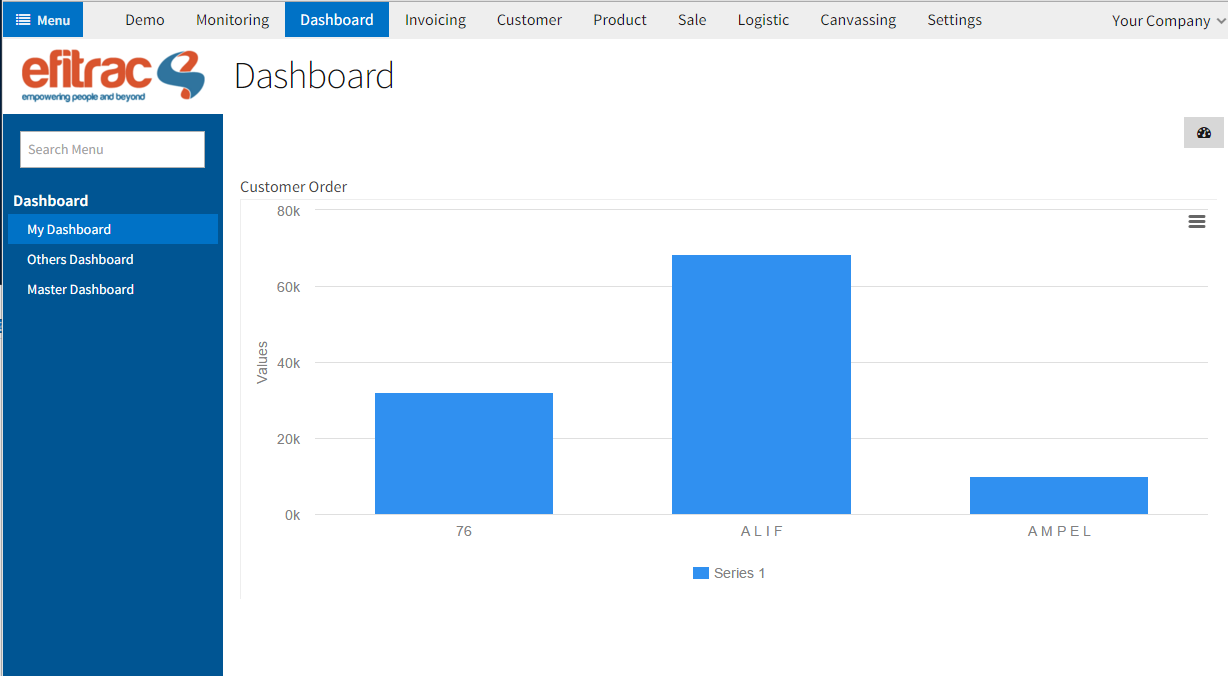The height and width of the screenshot is (676, 1228).
Task: Open the Customer menu
Action: (529, 20)
